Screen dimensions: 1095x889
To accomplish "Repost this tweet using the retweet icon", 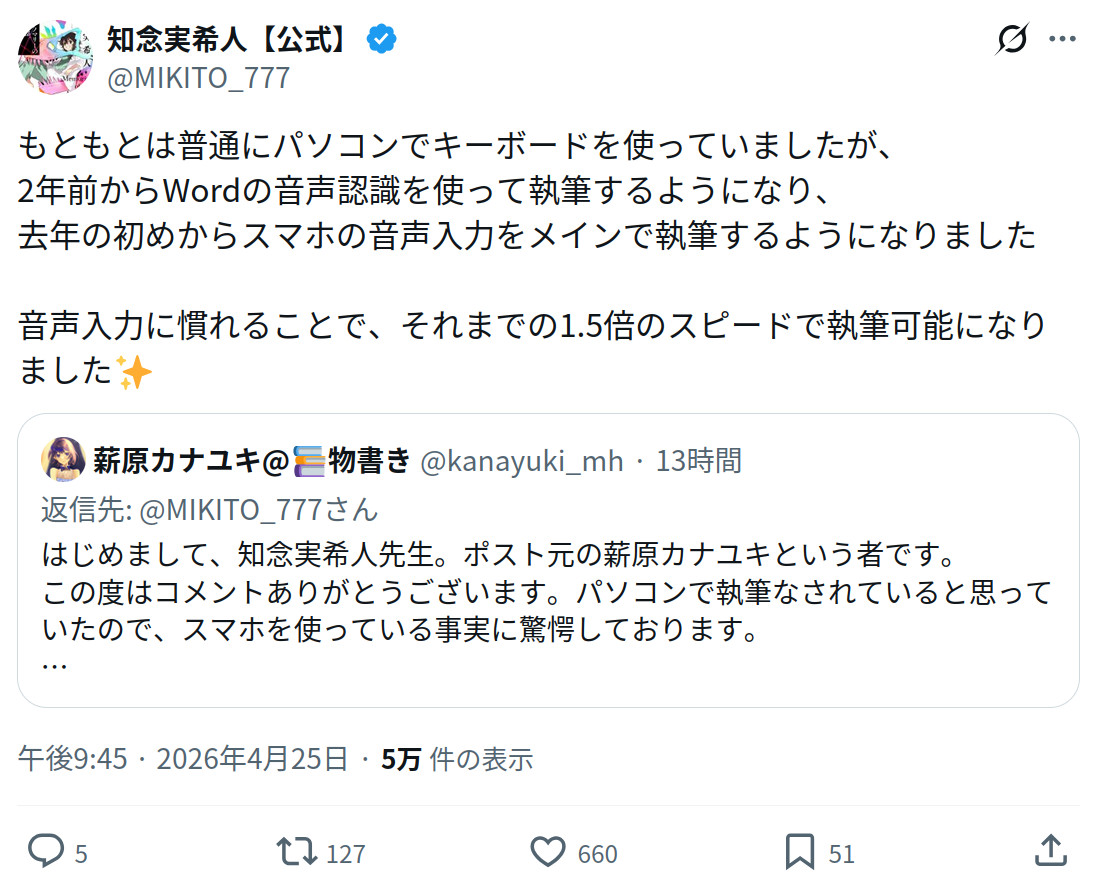I will pyautogui.click(x=296, y=851).
